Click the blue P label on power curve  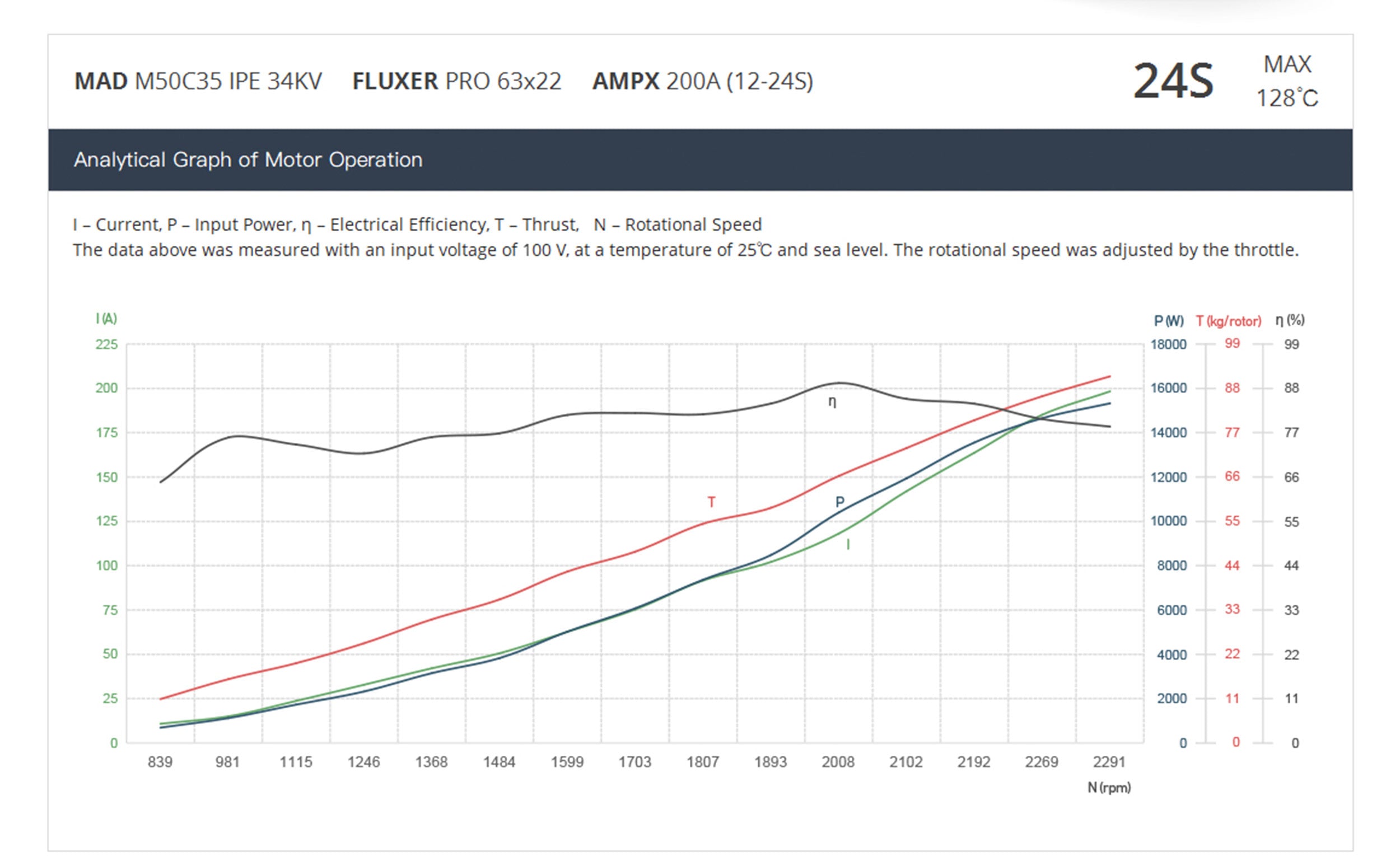point(839,502)
